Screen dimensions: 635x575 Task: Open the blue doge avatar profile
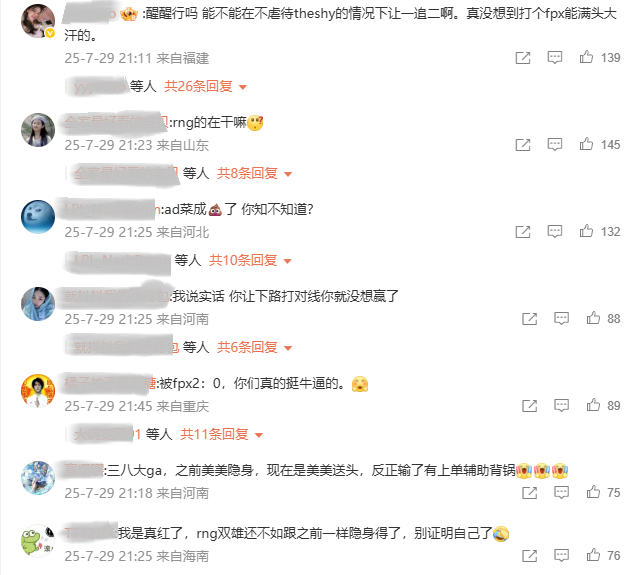[38, 217]
